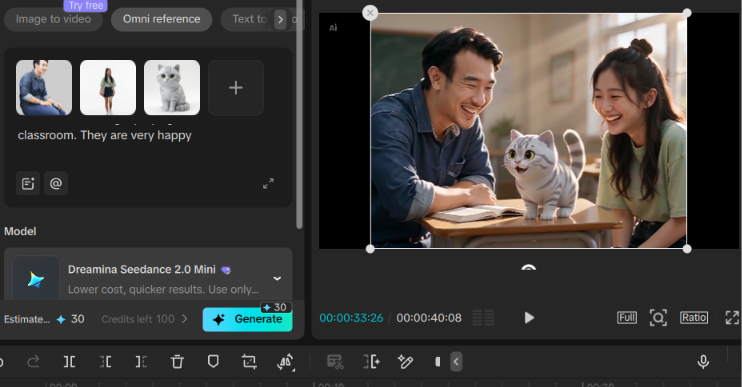
Task: Play the preview video
Action: click(x=529, y=318)
